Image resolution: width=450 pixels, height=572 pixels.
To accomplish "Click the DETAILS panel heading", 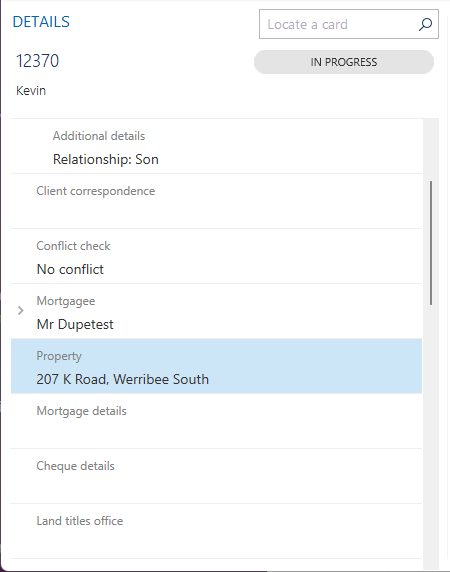I will click(x=41, y=22).
